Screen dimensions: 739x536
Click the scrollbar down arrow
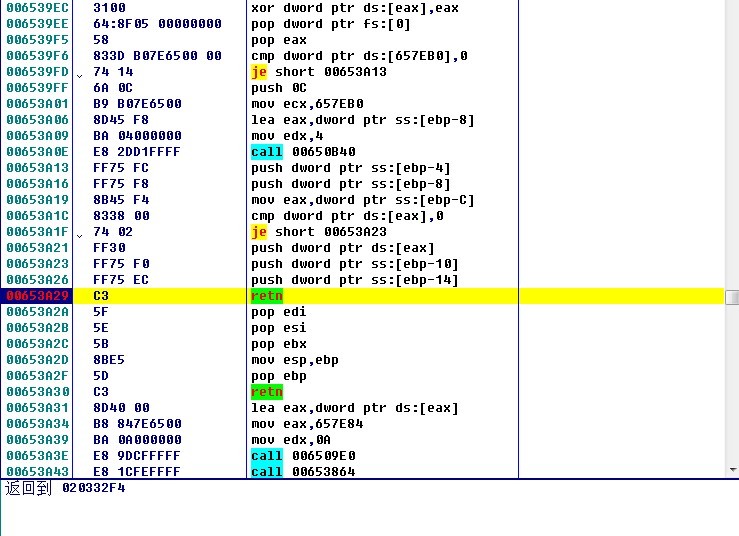pyautogui.click(x=732, y=470)
